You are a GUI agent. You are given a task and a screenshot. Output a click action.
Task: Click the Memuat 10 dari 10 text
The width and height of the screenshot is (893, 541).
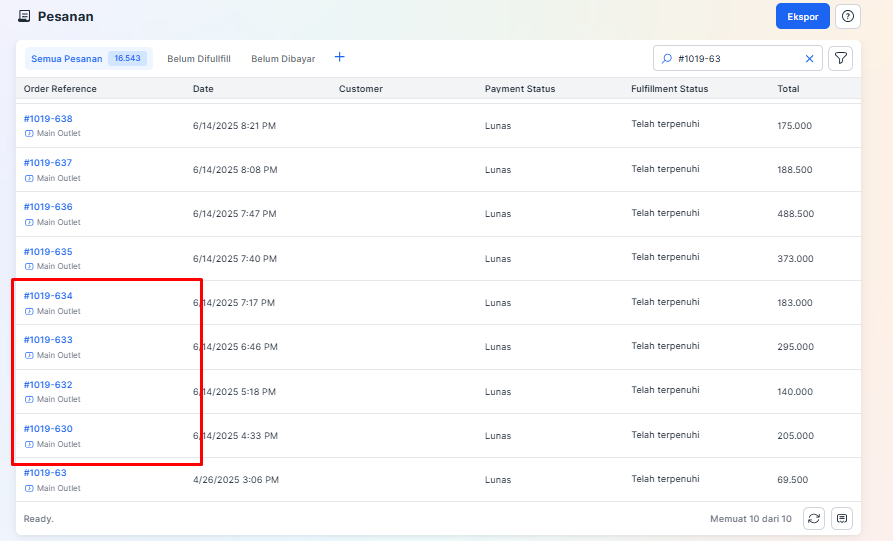[751, 519]
